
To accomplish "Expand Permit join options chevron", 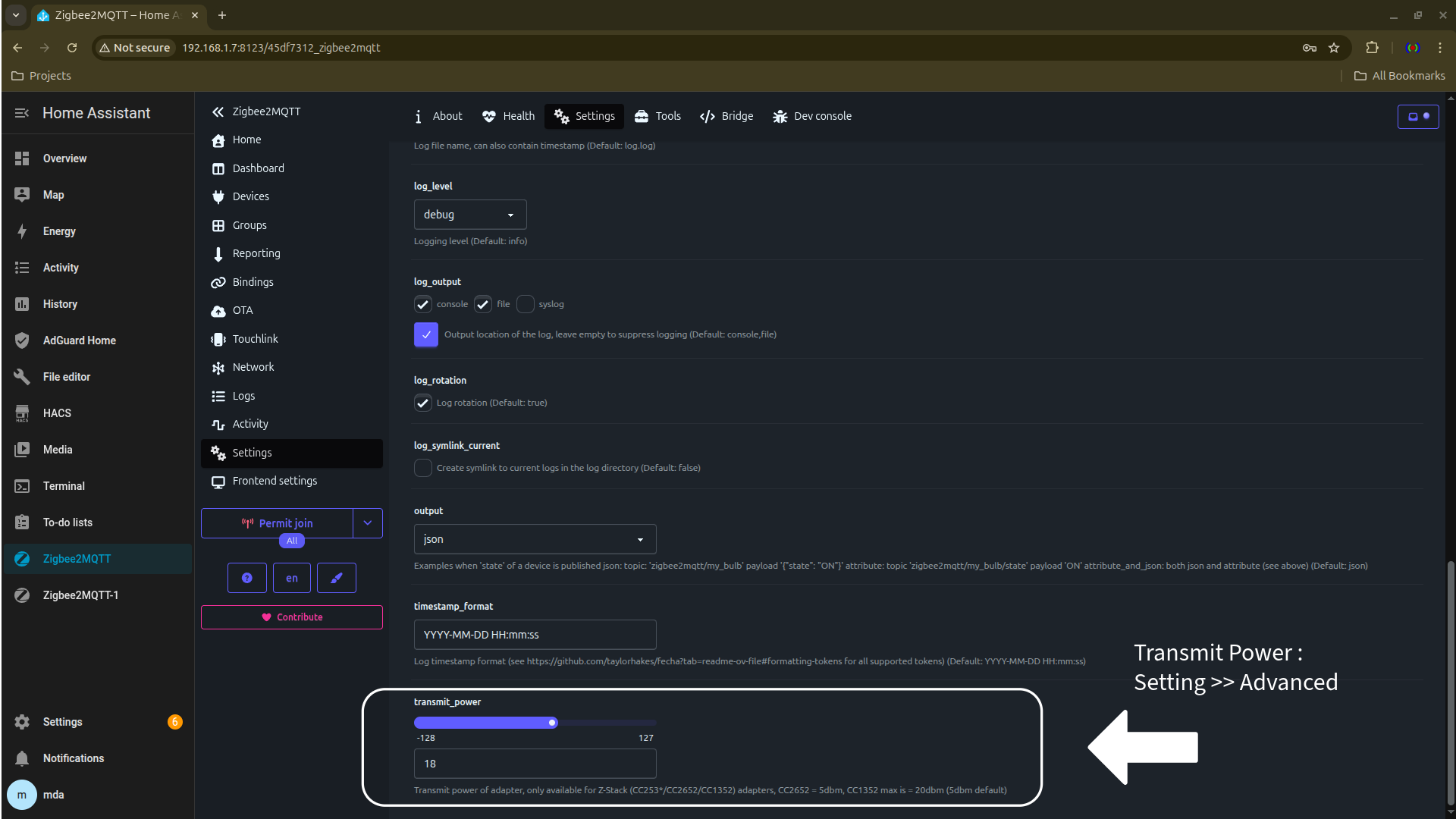I will pyautogui.click(x=368, y=523).
